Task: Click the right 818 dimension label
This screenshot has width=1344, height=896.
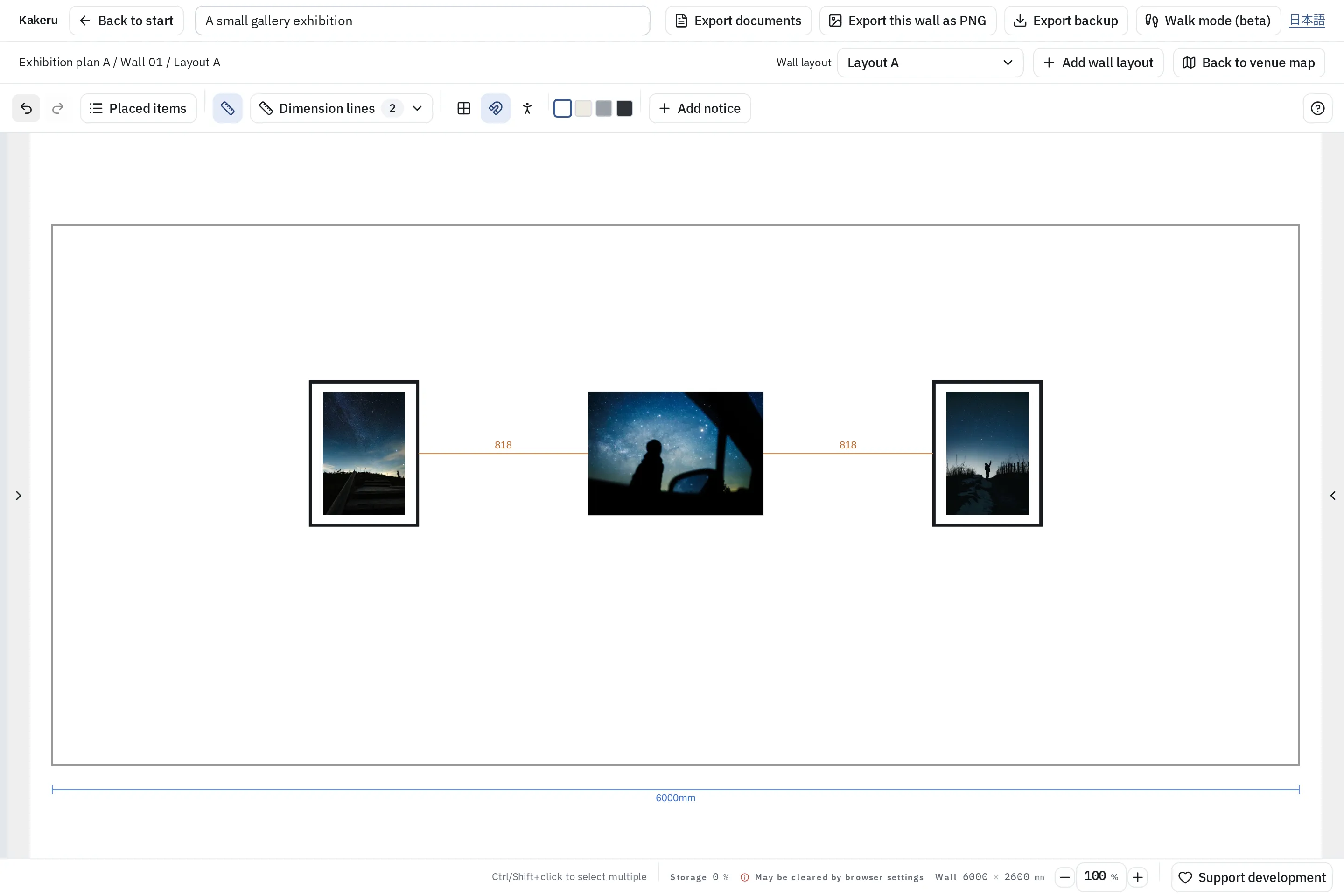Action: pos(848,445)
